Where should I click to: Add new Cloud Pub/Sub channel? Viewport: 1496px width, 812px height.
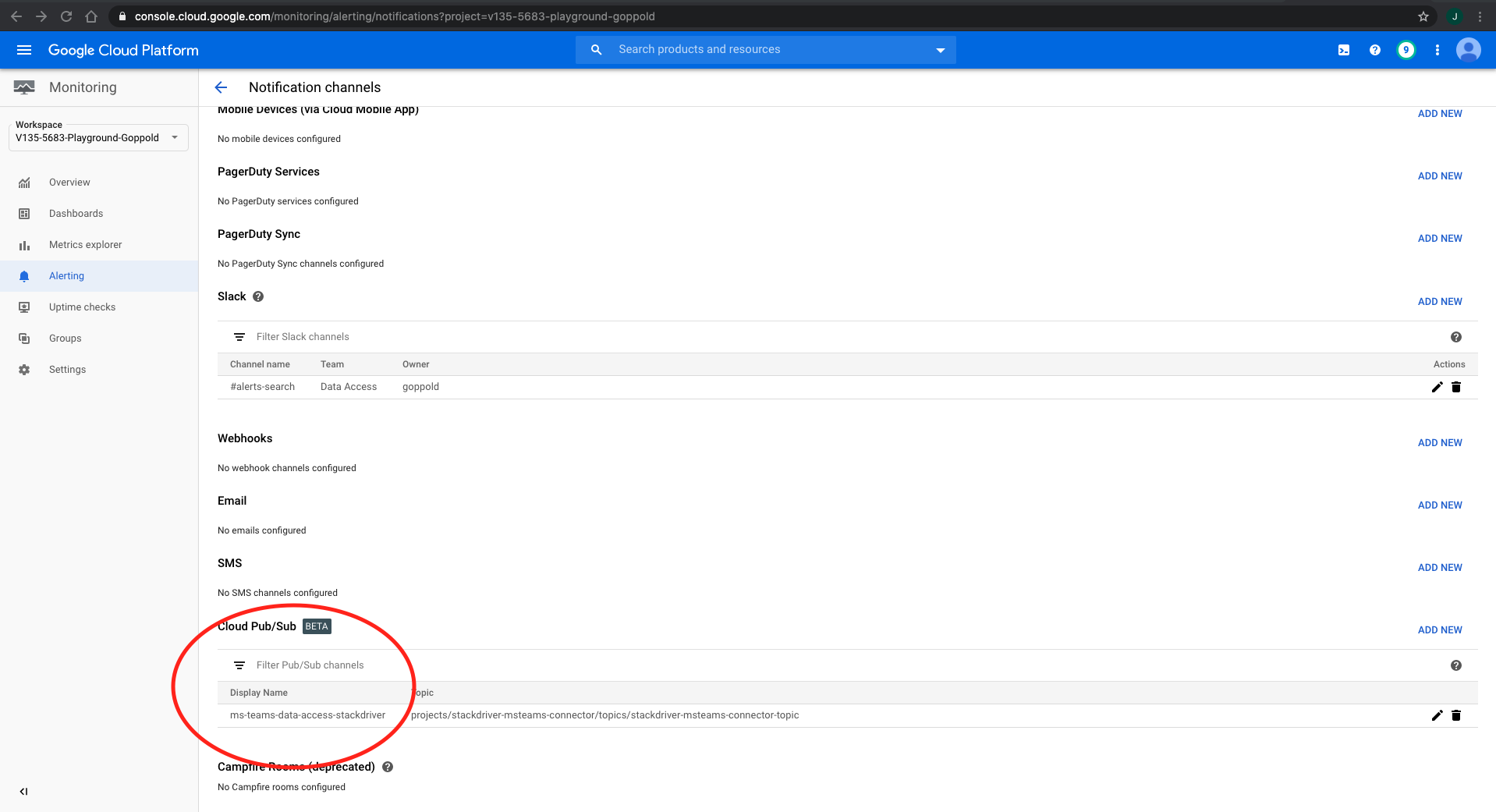click(x=1440, y=630)
